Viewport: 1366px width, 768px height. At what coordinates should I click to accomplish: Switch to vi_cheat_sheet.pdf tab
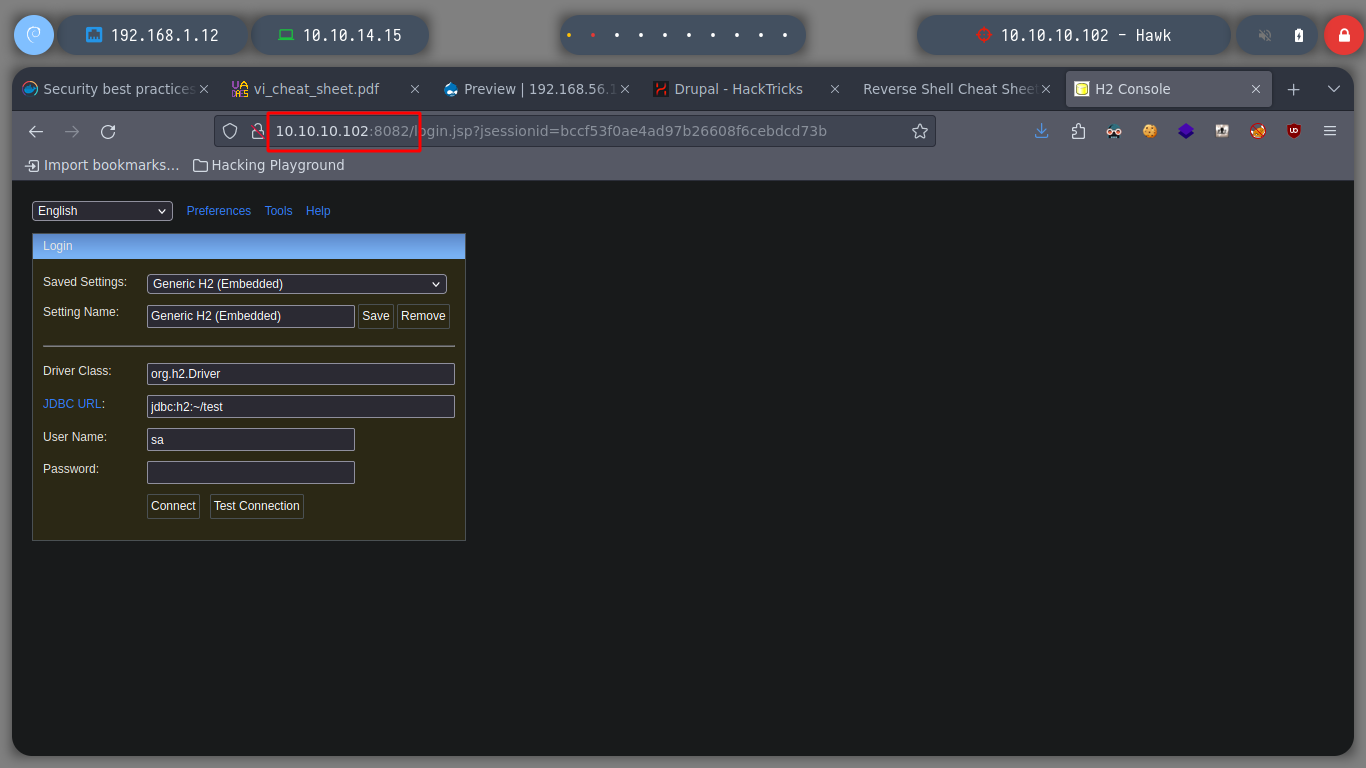click(325, 89)
